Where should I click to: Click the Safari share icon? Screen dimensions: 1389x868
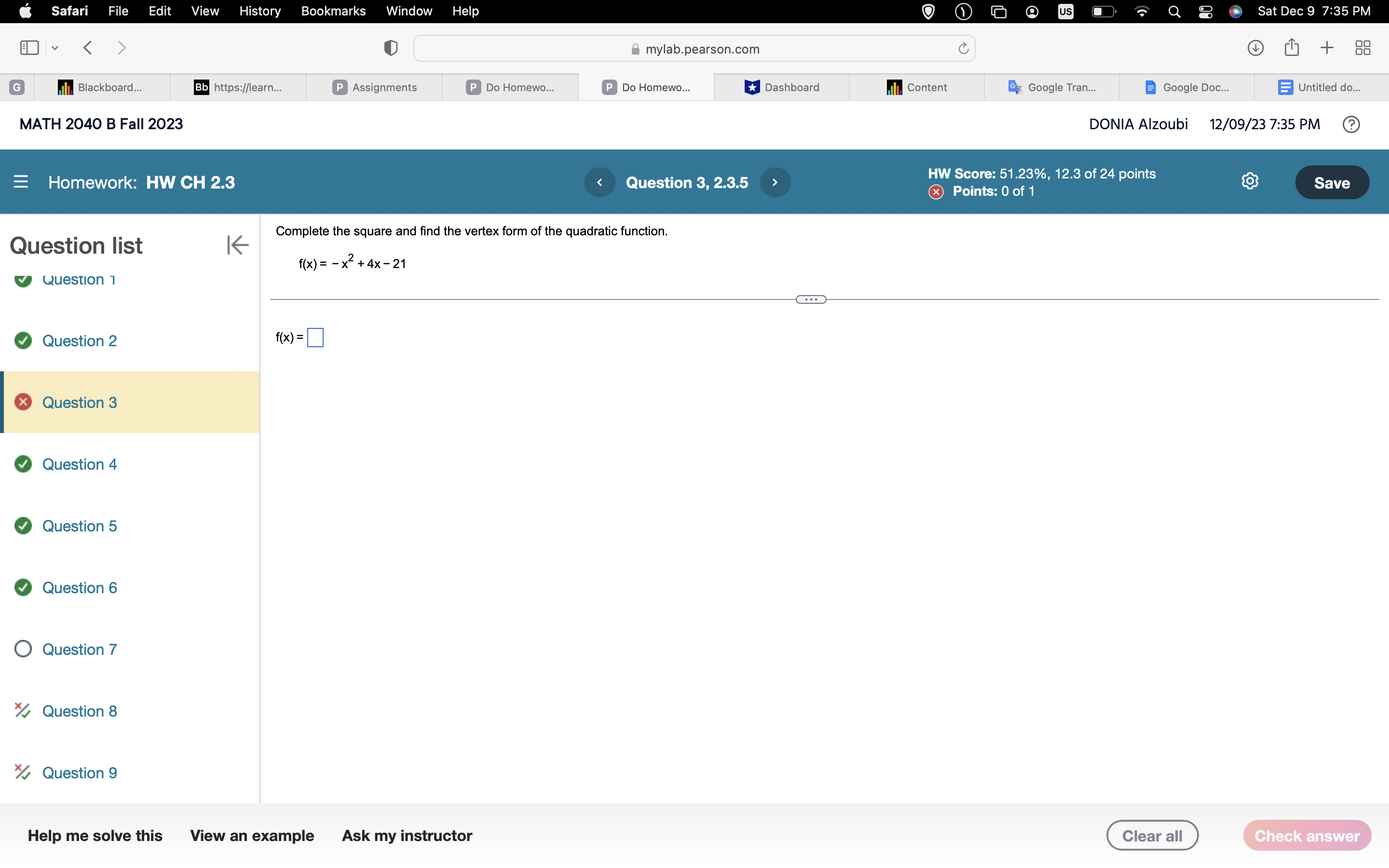tap(1292, 48)
